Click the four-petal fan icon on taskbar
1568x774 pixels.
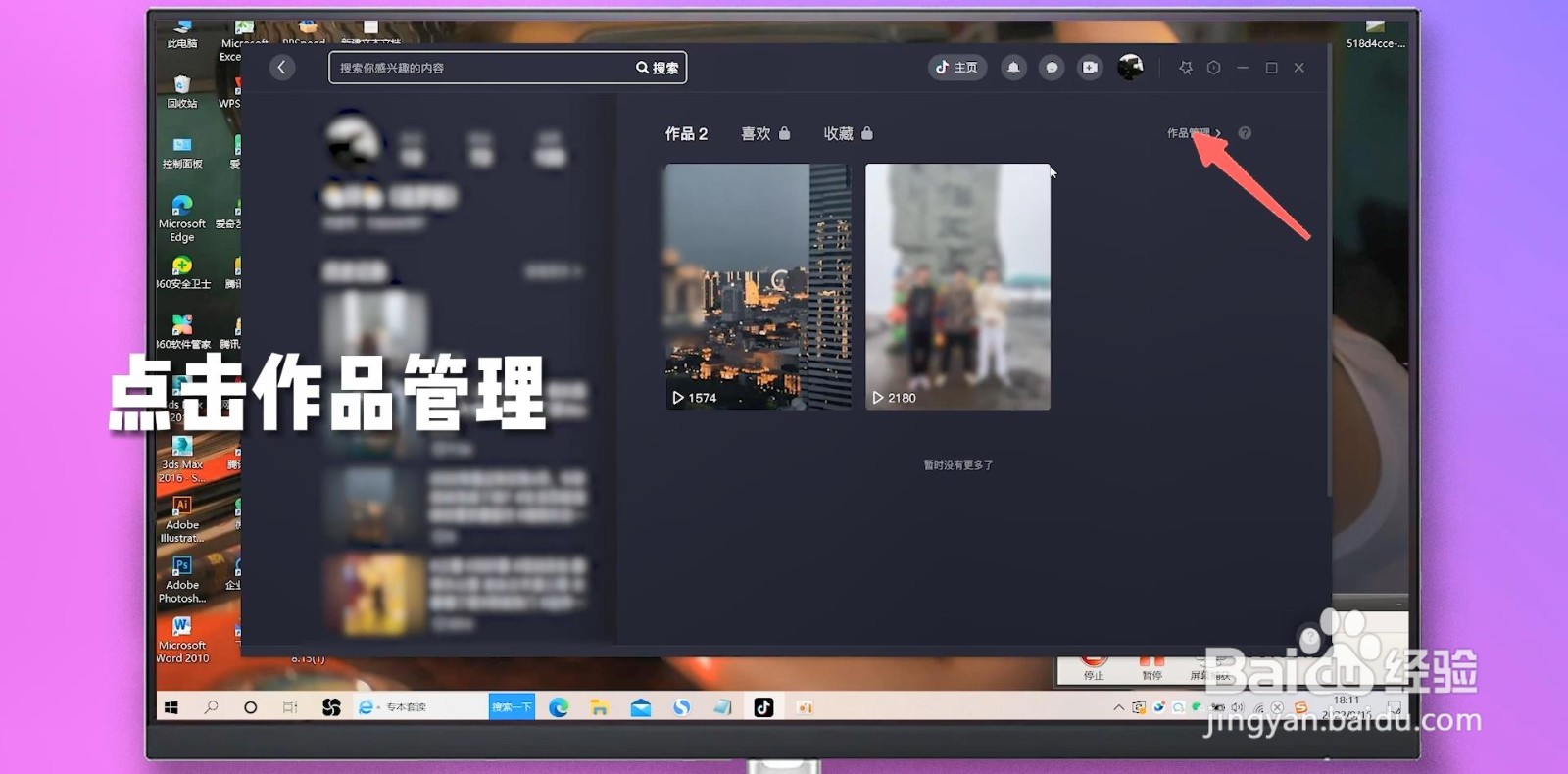coord(331,707)
